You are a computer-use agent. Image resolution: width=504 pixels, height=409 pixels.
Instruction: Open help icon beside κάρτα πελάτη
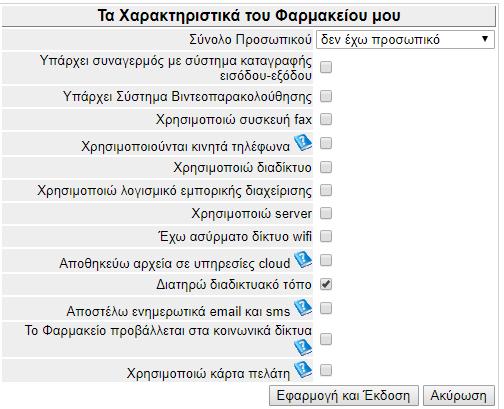coord(303,370)
